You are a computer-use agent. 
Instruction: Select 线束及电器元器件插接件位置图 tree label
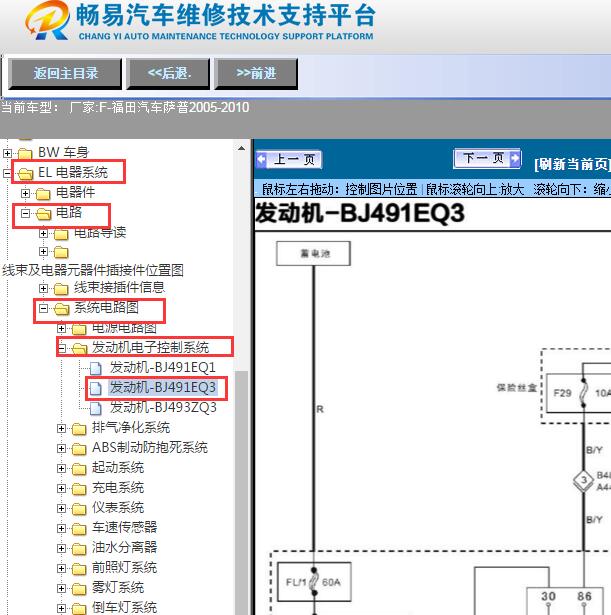pos(93,270)
